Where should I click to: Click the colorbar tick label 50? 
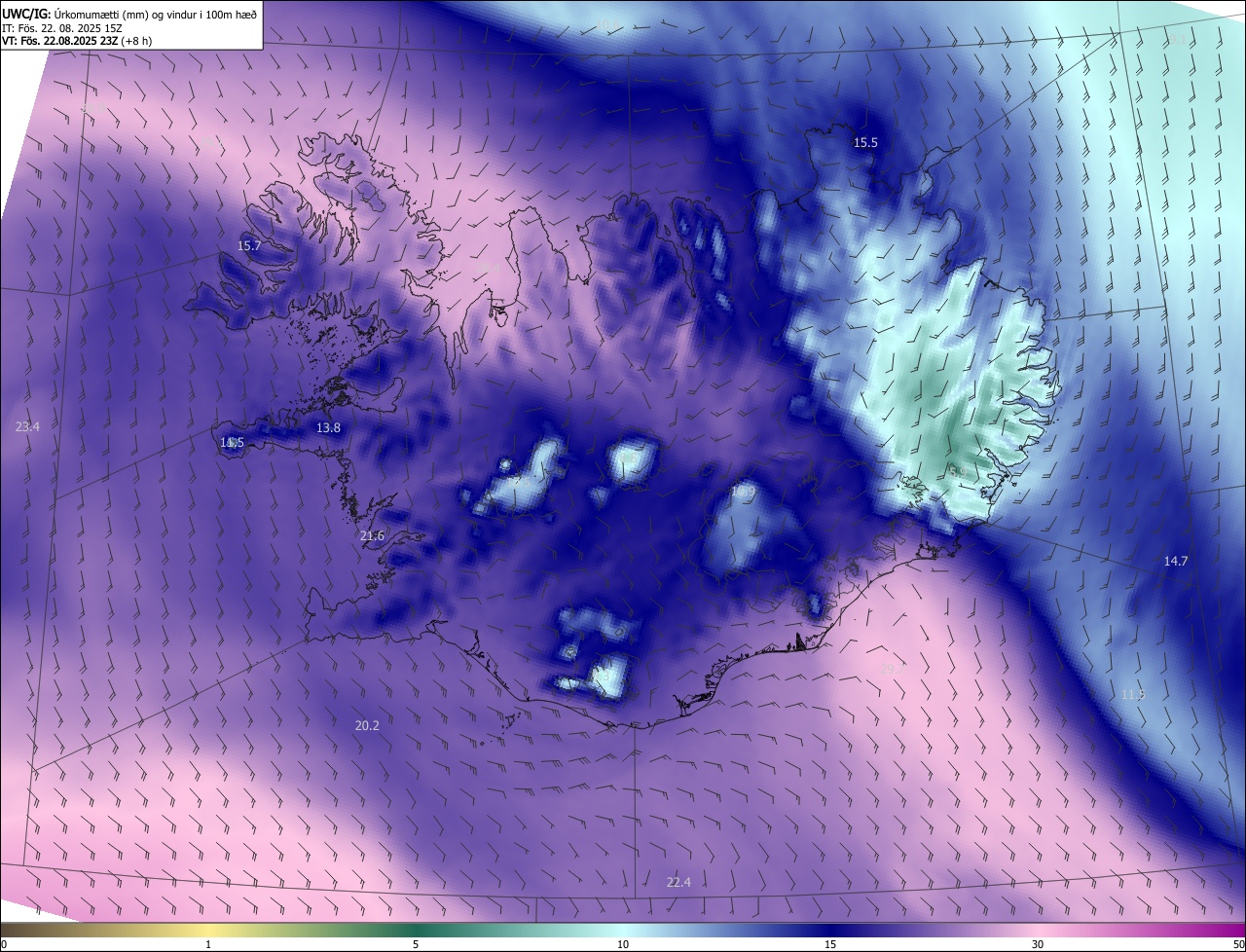click(x=1238, y=944)
